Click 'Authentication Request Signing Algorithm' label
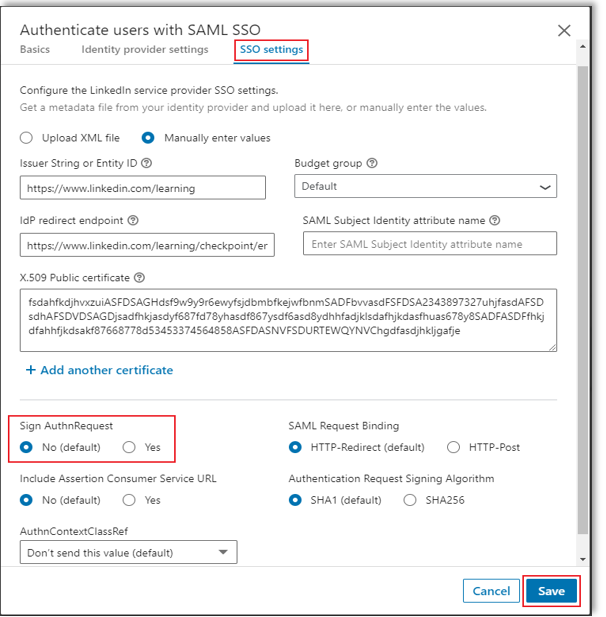This screenshot has height=617, width=606. tap(391, 478)
